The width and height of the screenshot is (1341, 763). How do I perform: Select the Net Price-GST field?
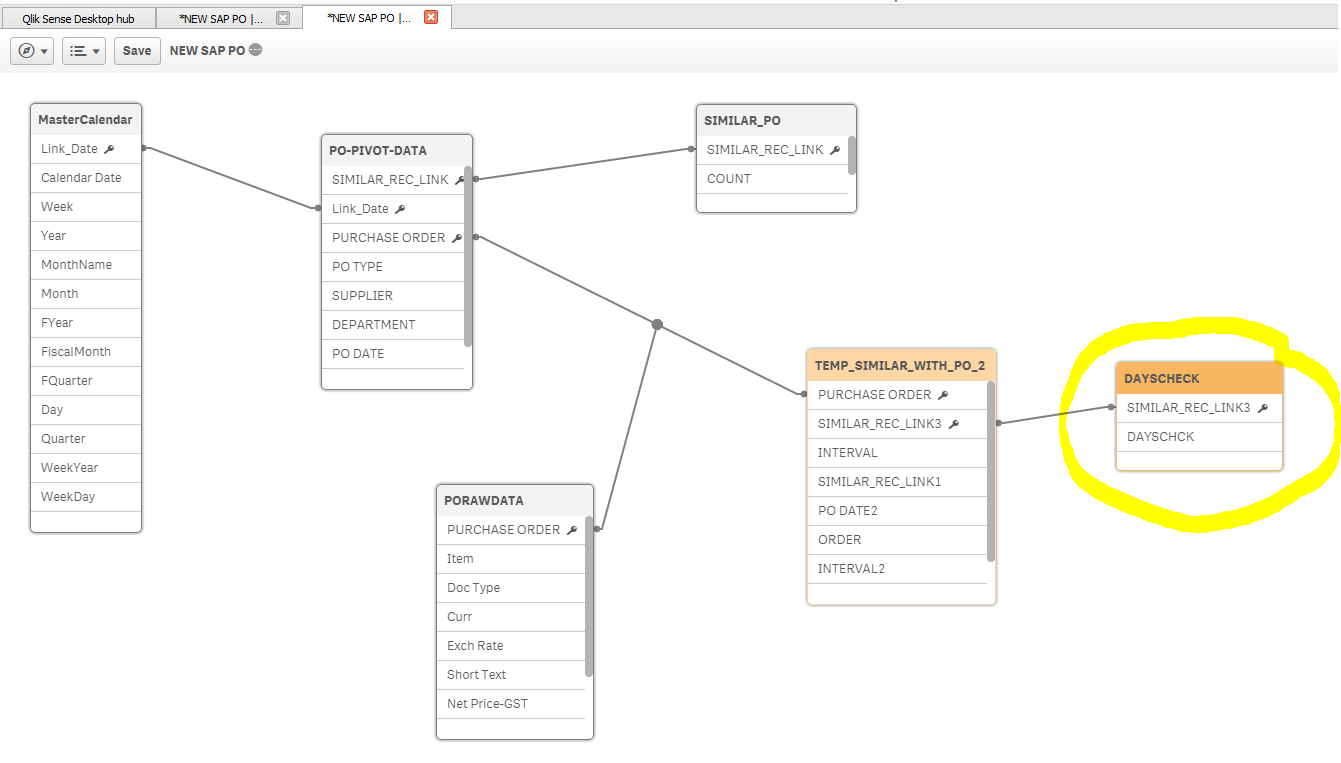click(511, 704)
